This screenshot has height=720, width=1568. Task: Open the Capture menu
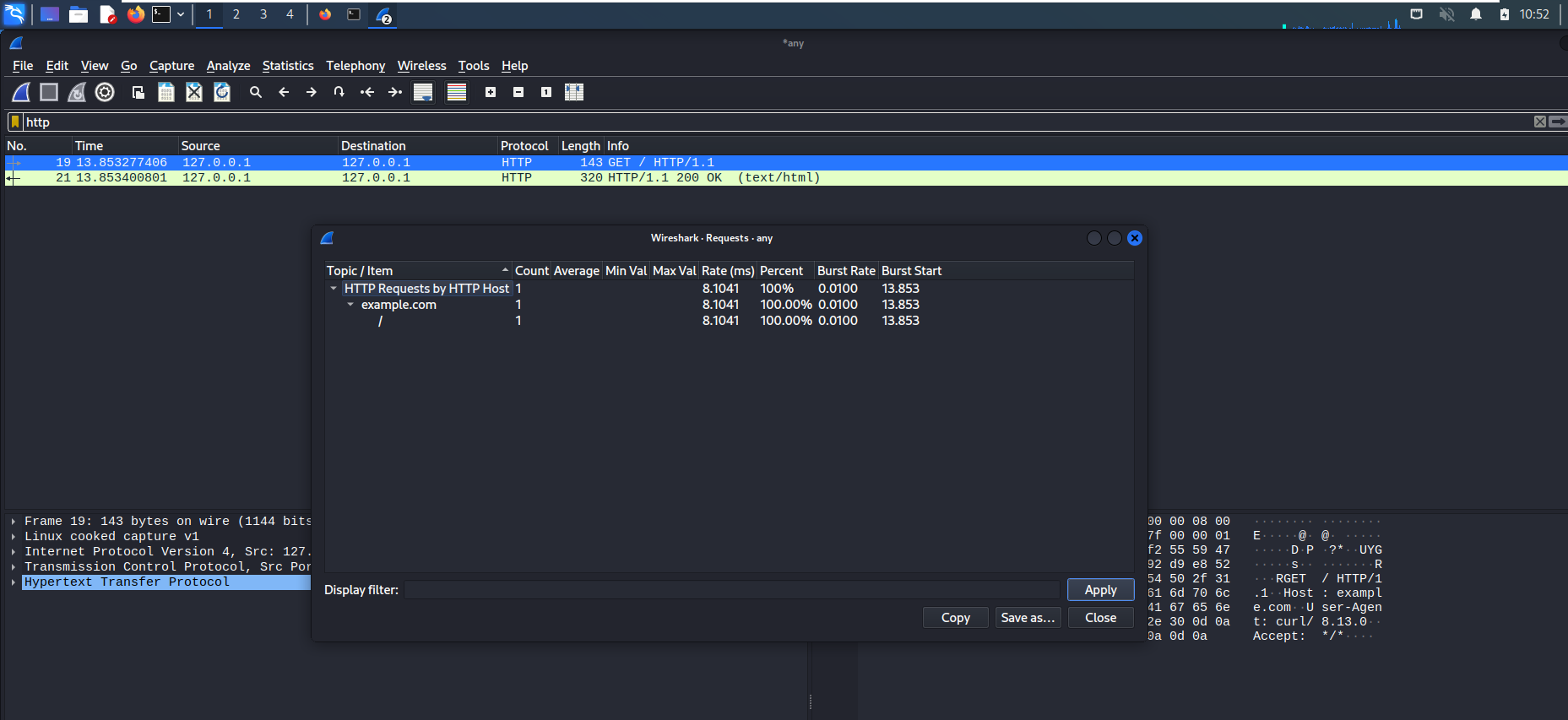coord(171,66)
